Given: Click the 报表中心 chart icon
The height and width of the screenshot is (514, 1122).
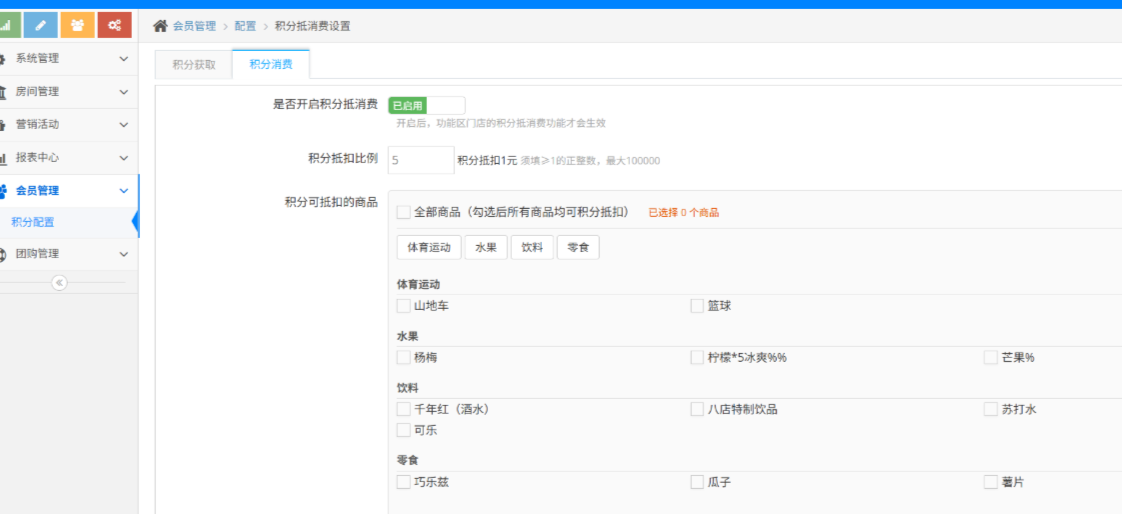Looking at the screenshot, I should tap(3, 158).
